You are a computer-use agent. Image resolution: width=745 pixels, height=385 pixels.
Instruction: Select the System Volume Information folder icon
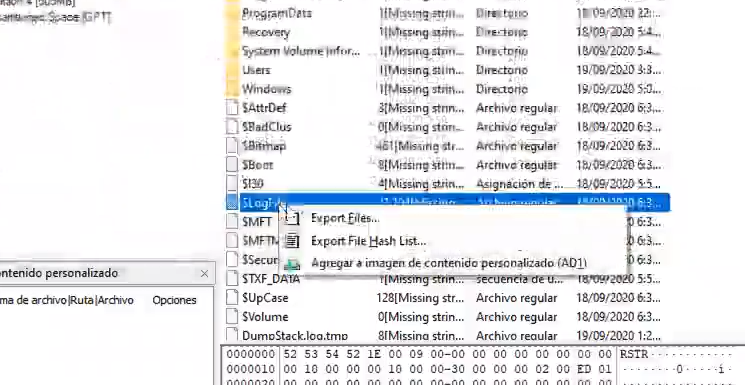(232, 51)
